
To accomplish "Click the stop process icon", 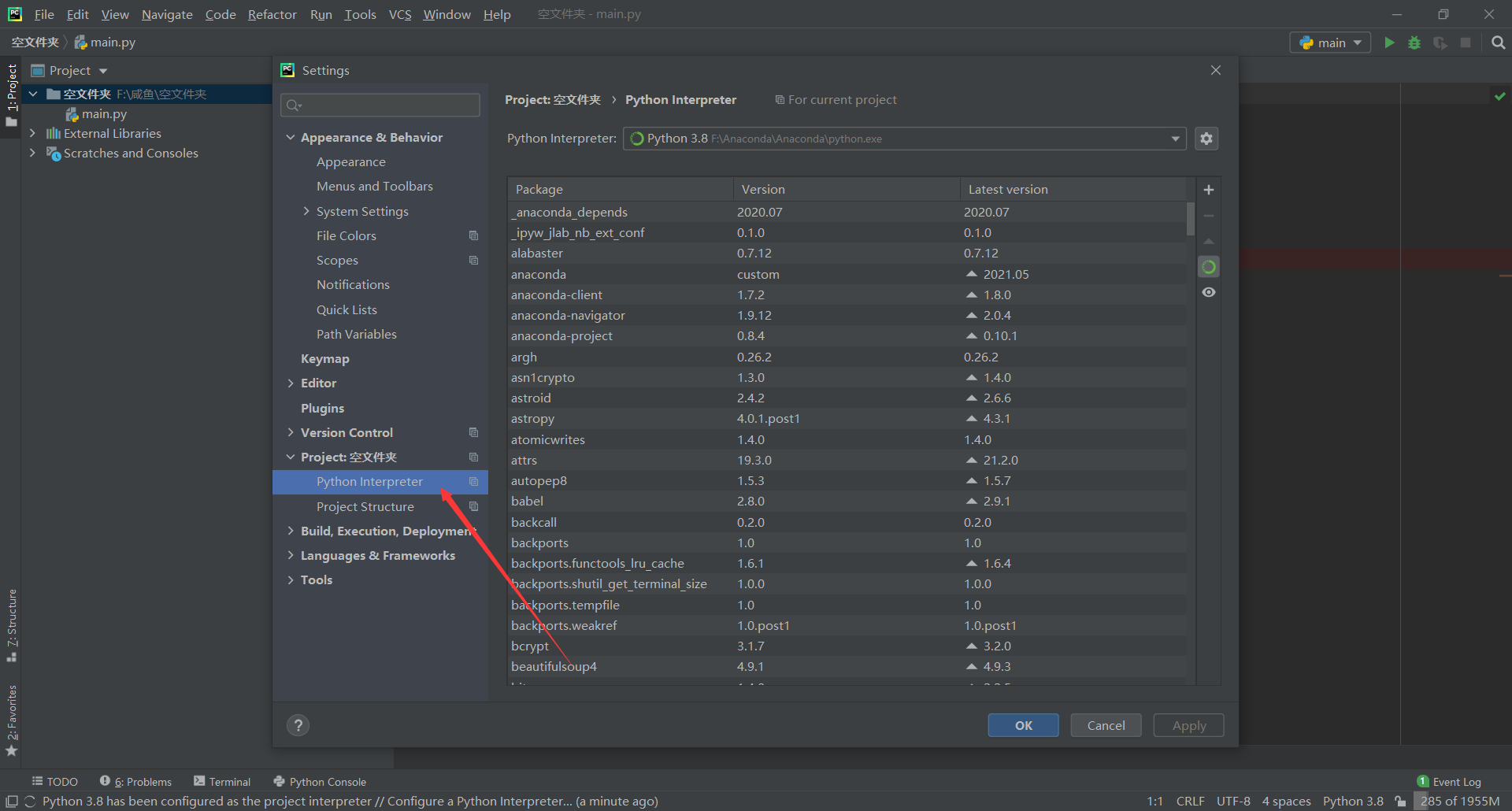I will tap(1466, 43).
